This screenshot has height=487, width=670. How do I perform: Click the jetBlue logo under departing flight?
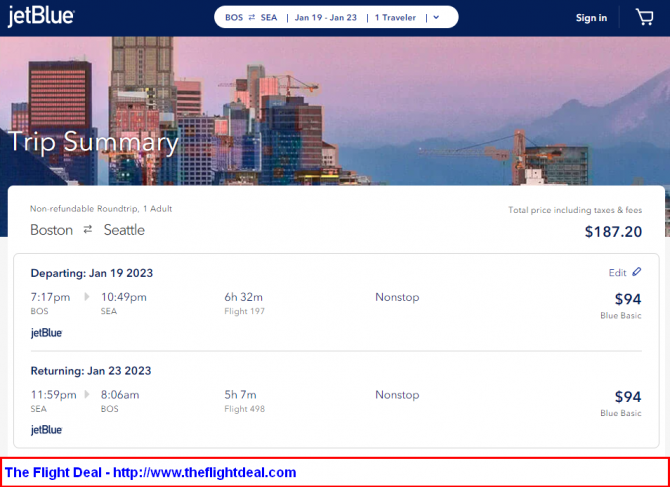(x=47, y=333)
